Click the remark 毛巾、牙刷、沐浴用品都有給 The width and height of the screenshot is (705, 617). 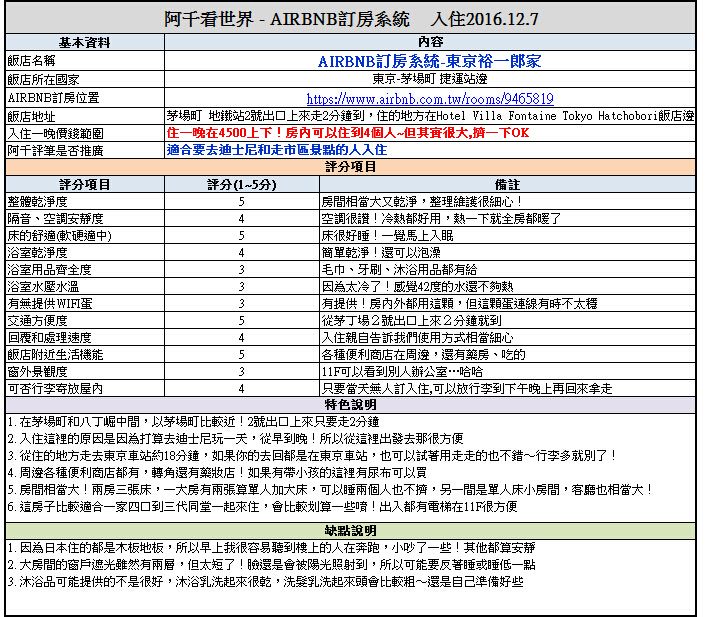coord(399,270)
